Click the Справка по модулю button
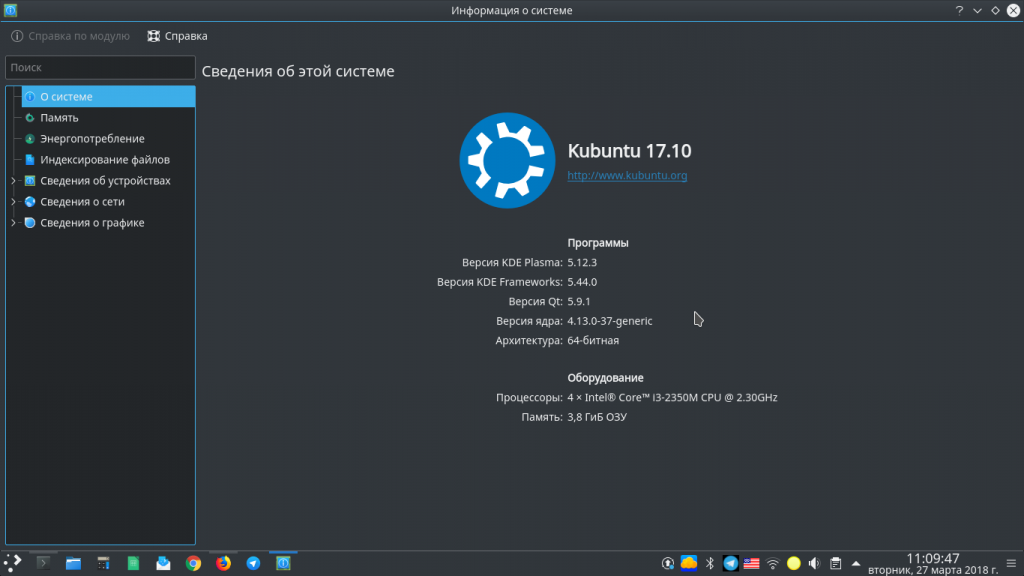Viewport: 1024px width, 576px height. pos(71,36)
